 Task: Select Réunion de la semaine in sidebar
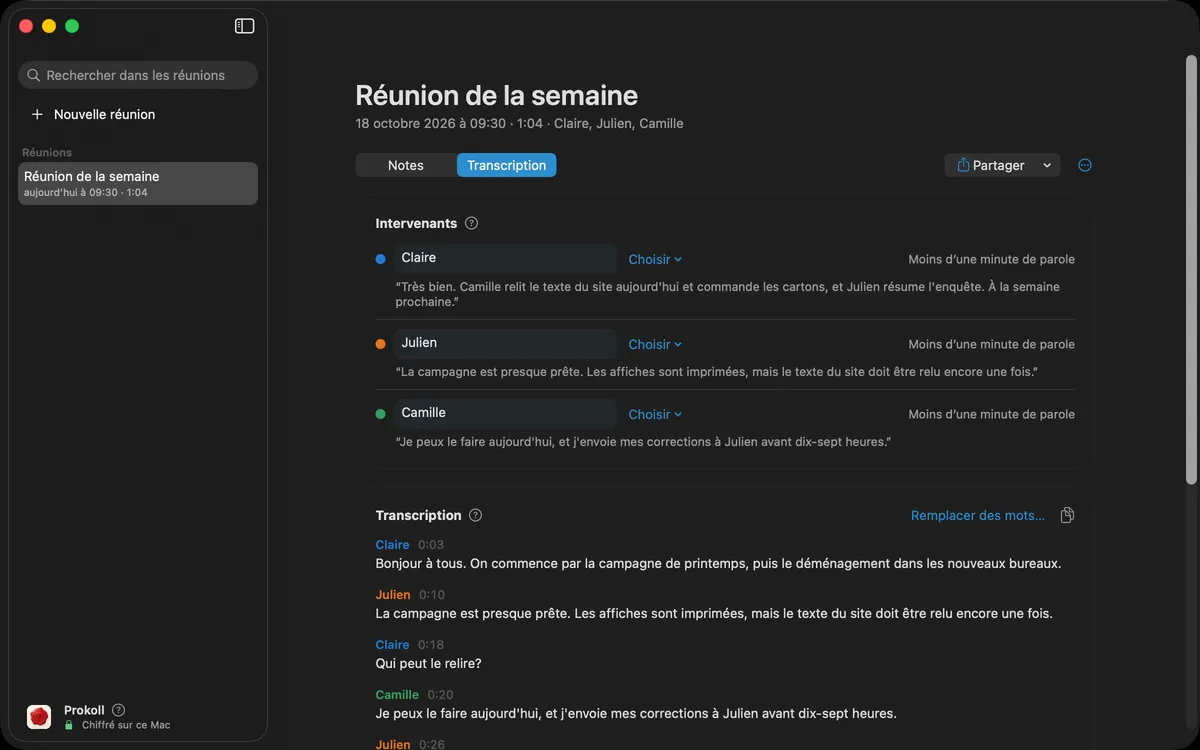pyautogui.click(x=138, y=183)
